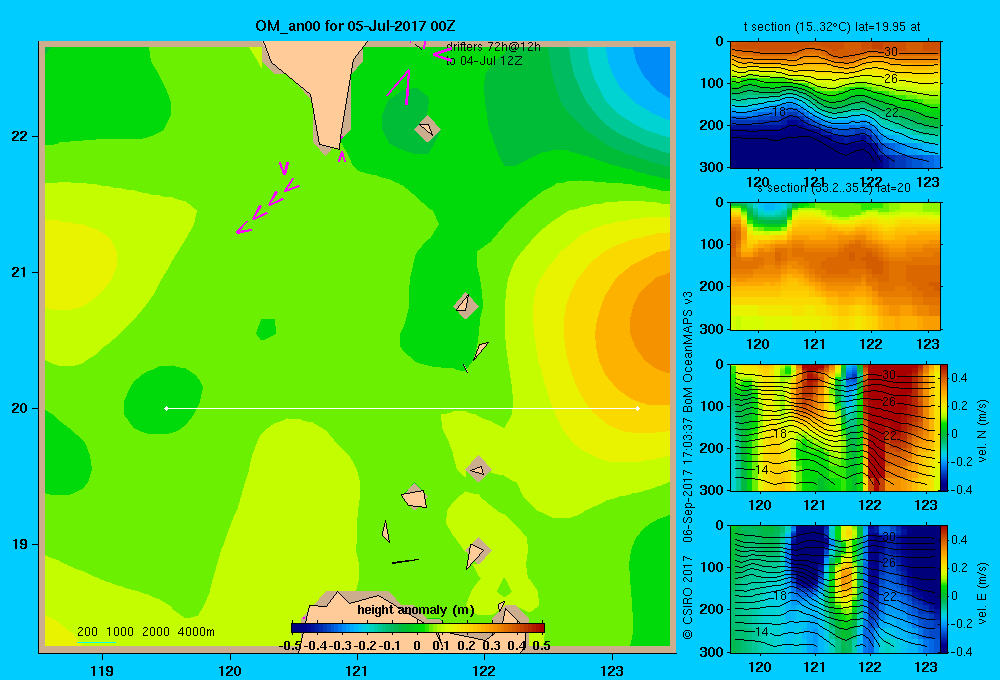Open the salinity section panel

(x=835, y=266)
